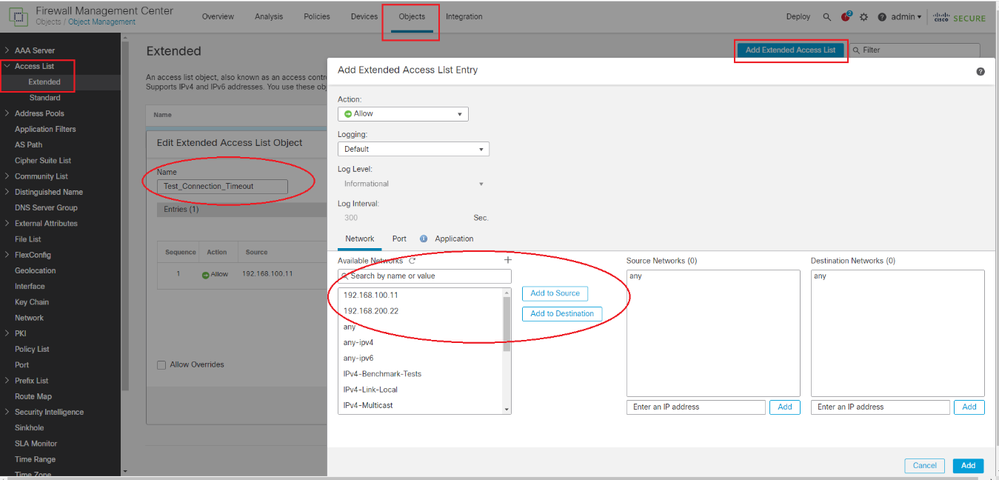Open SLA Monitor in sidebar

click(36, 444)
